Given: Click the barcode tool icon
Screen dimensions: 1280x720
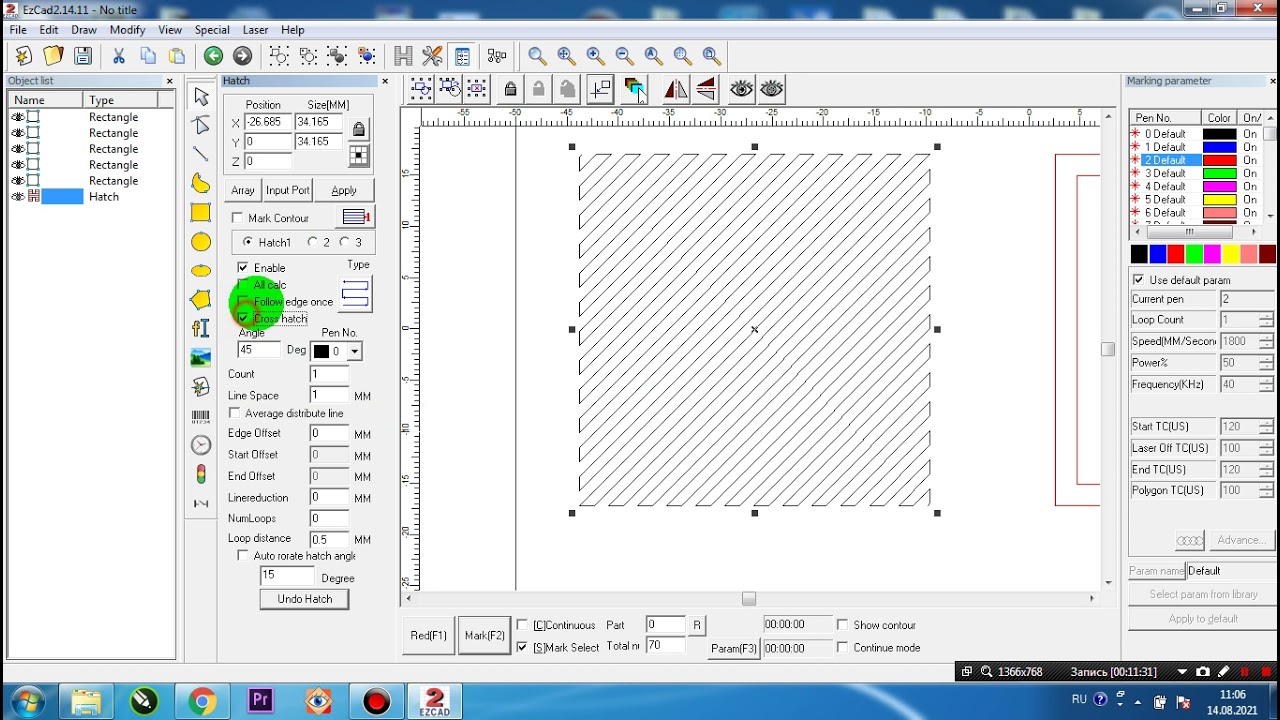Looking at the screenshot, I should (201, 416).
